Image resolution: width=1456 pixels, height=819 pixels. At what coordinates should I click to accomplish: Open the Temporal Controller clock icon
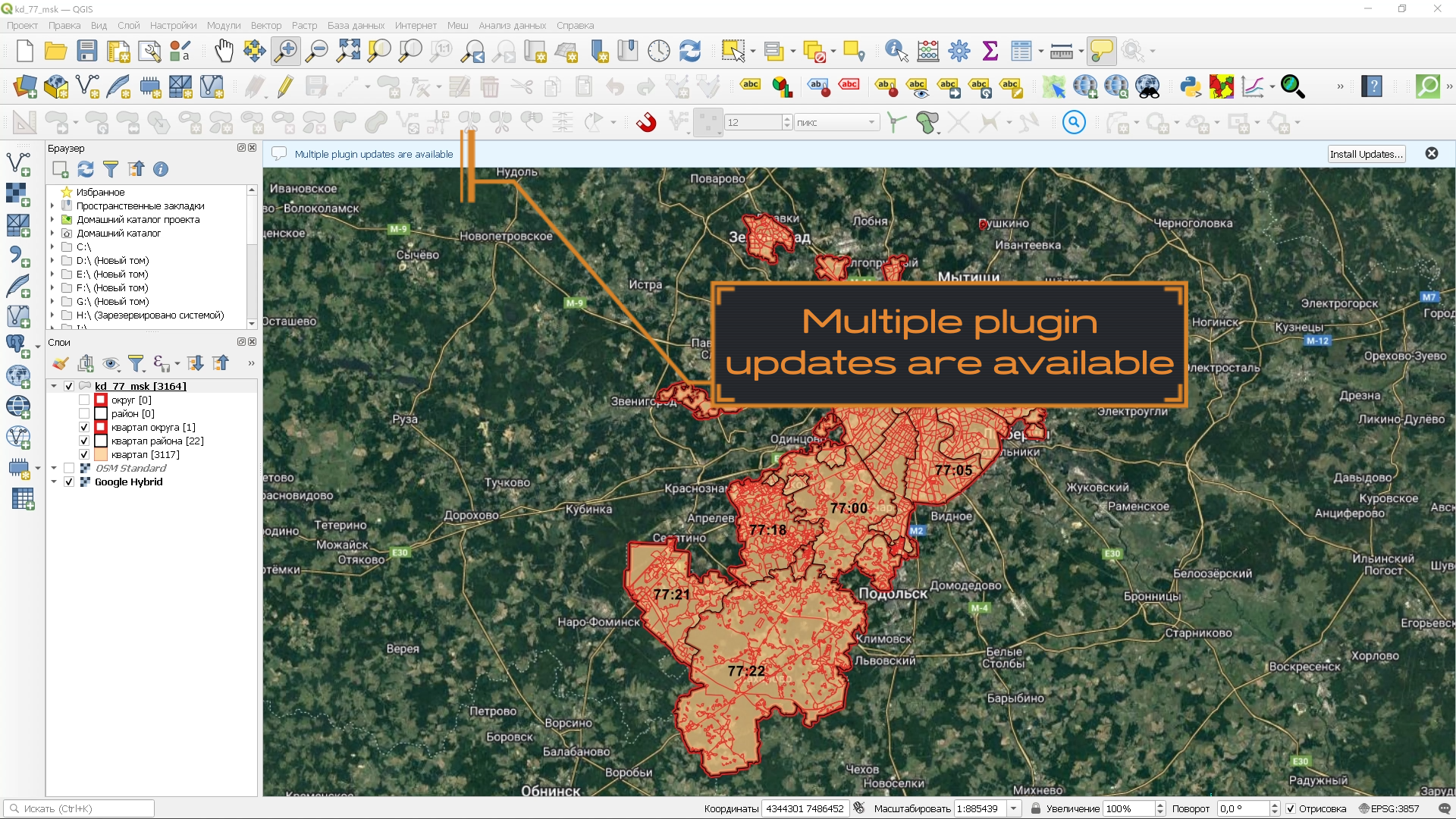click(x=659, y=51)
